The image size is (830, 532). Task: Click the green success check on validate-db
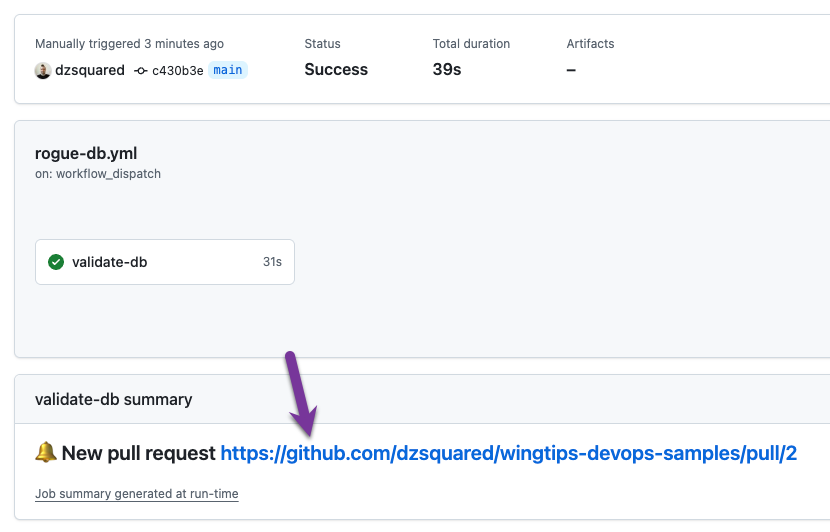tap(56, 262)
